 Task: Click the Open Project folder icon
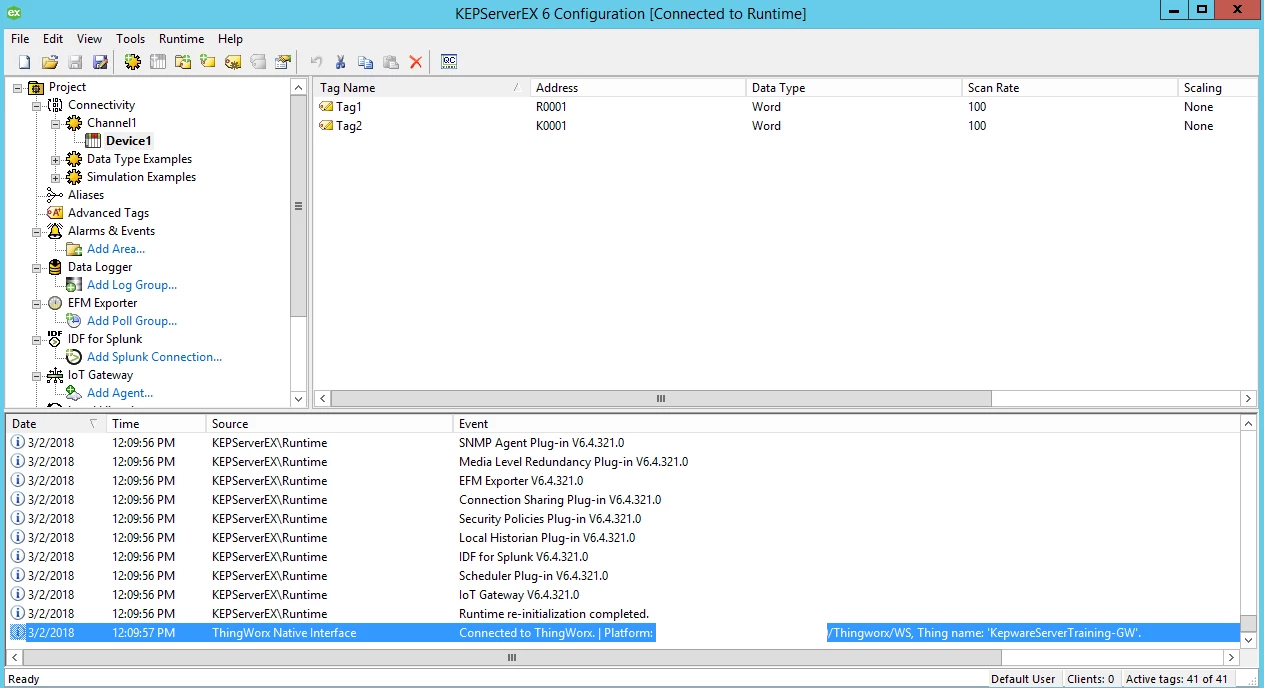click(x=50, y=62)
